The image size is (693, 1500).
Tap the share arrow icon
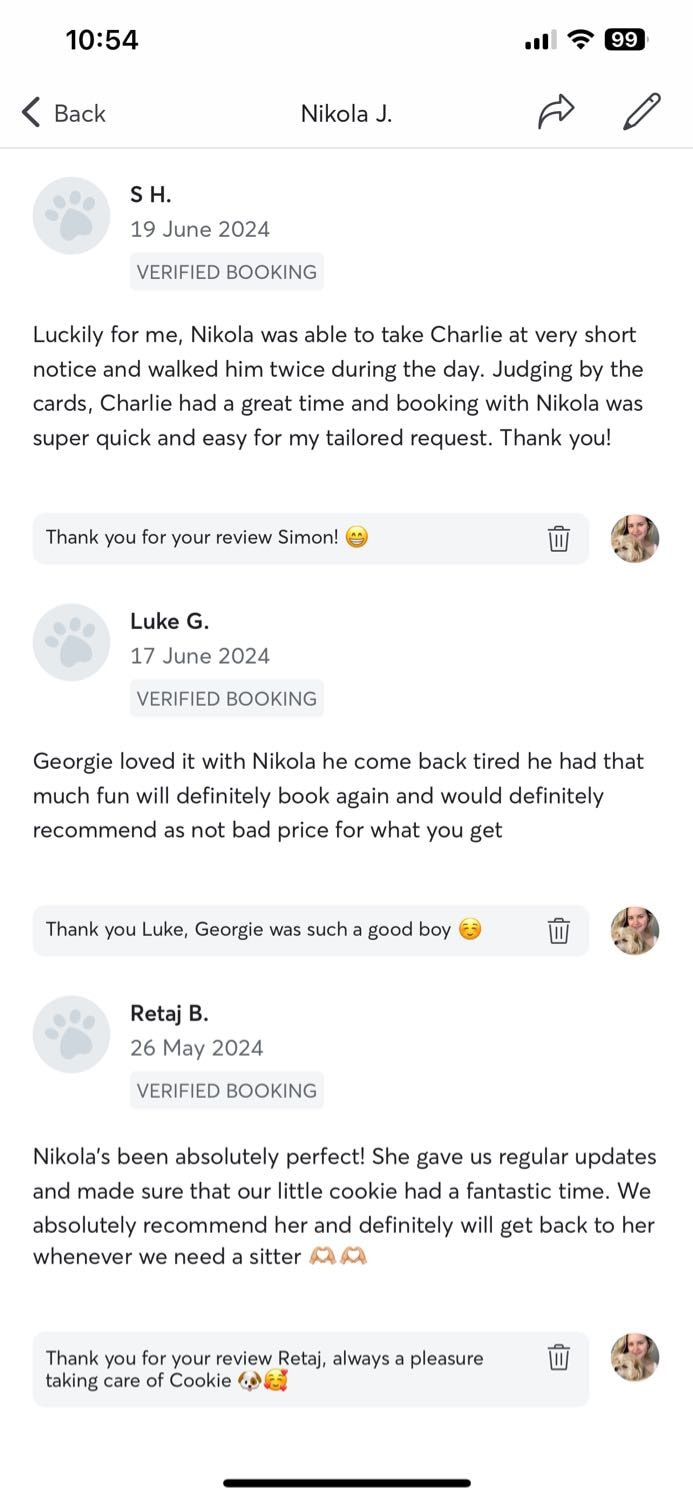(x=556, y=113)
